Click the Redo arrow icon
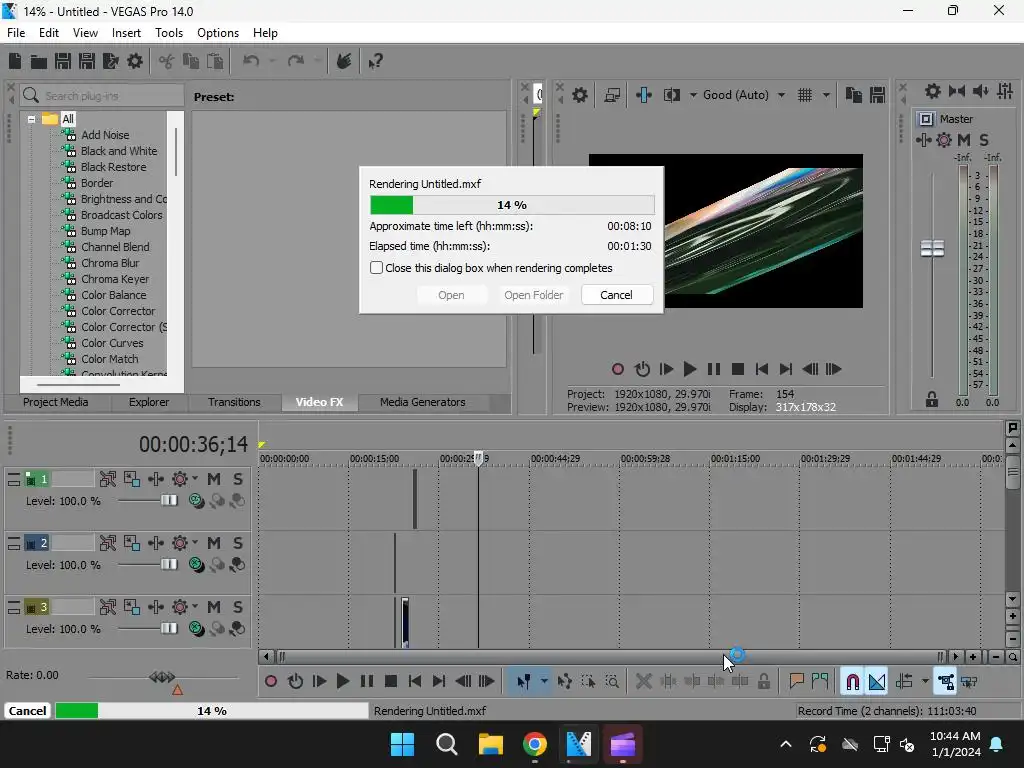Screen dimensions: 1024x768 coord(296,61)
